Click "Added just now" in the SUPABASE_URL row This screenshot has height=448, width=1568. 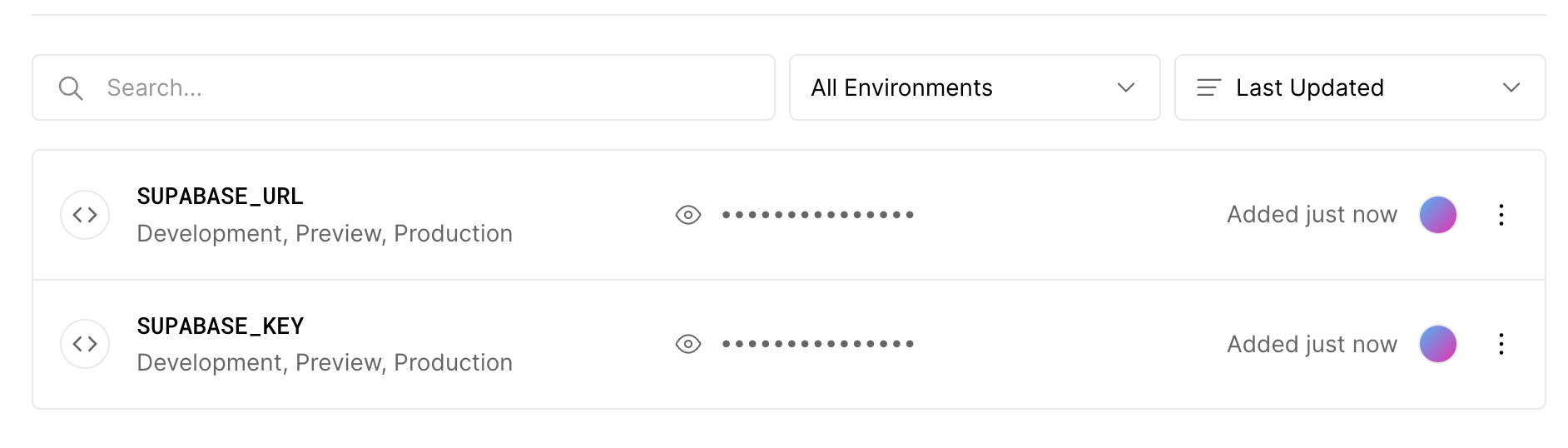coord(1312,215)
